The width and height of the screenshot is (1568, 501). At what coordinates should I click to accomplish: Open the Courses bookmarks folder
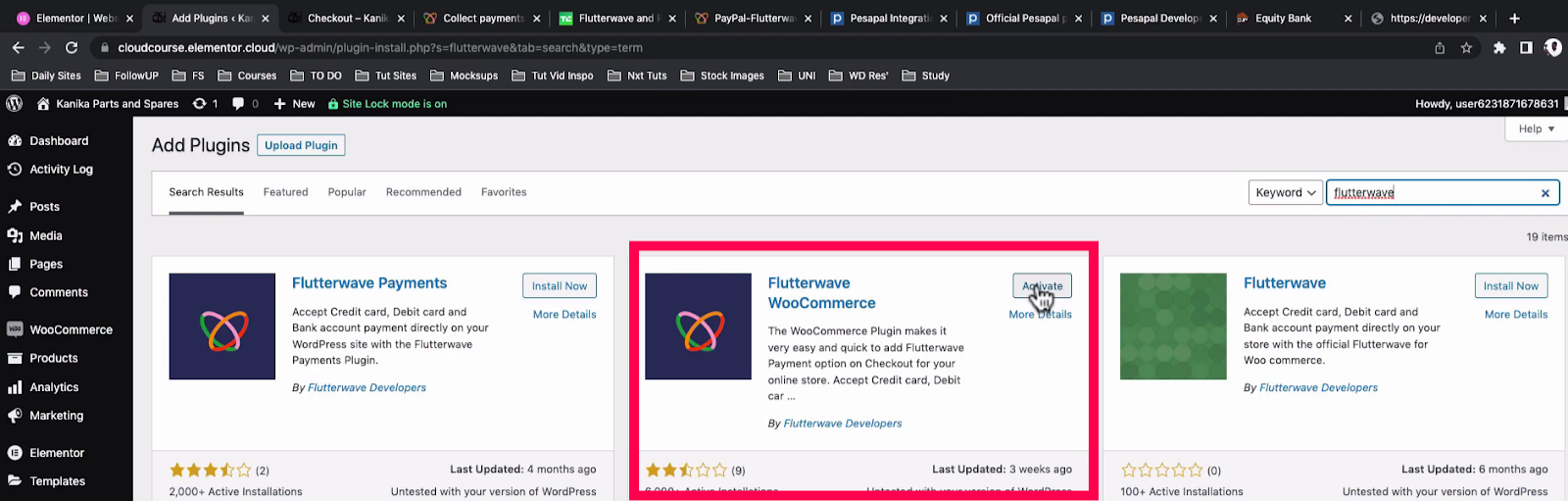click(247, 75)
